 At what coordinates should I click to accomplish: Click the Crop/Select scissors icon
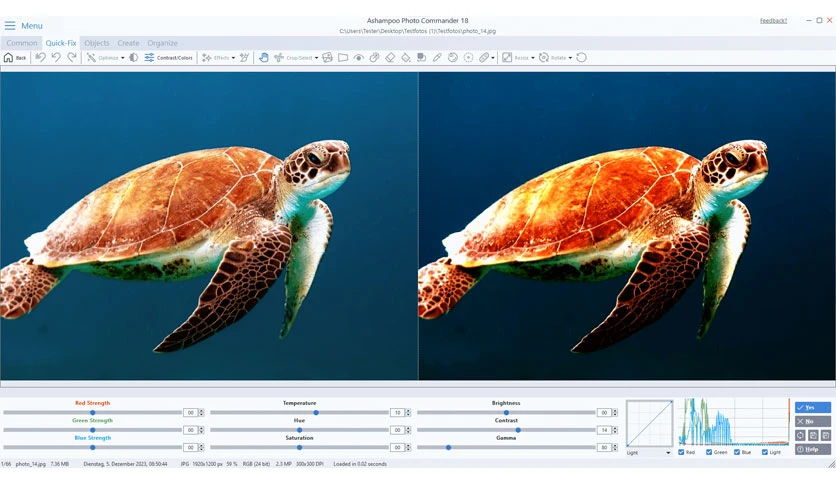[279, 58]
